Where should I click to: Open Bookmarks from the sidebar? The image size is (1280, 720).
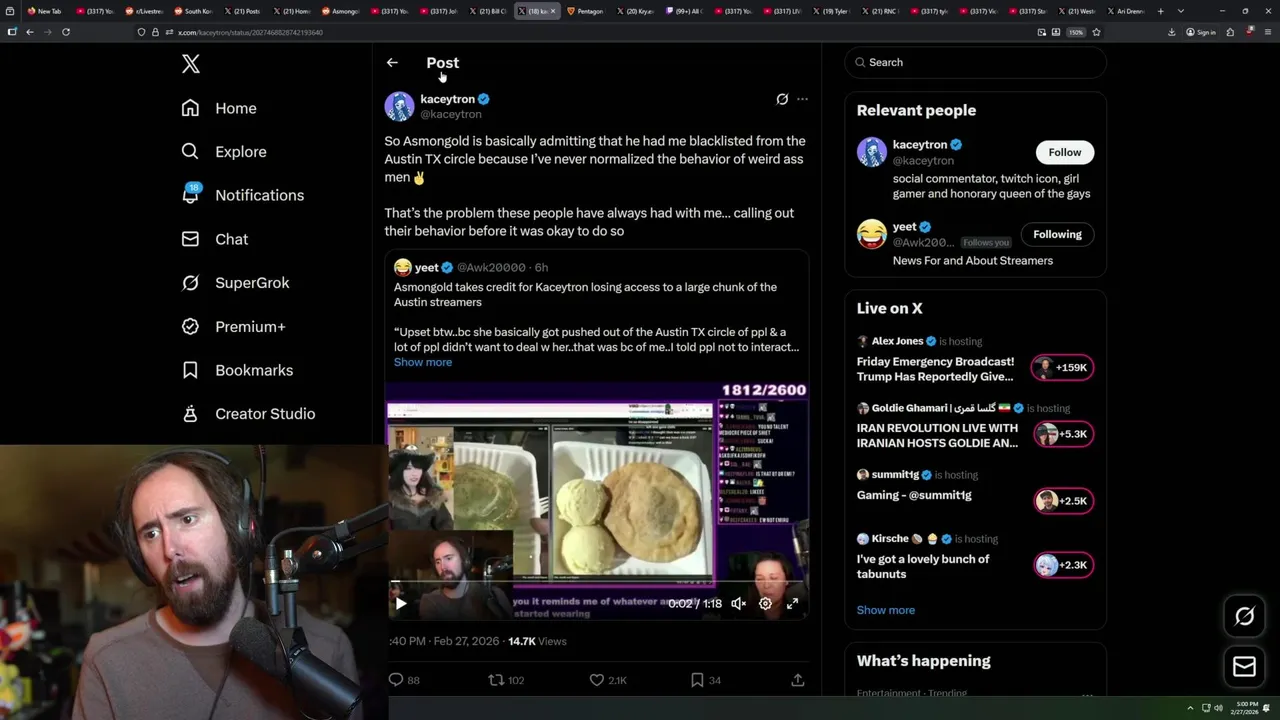(237, 370)
